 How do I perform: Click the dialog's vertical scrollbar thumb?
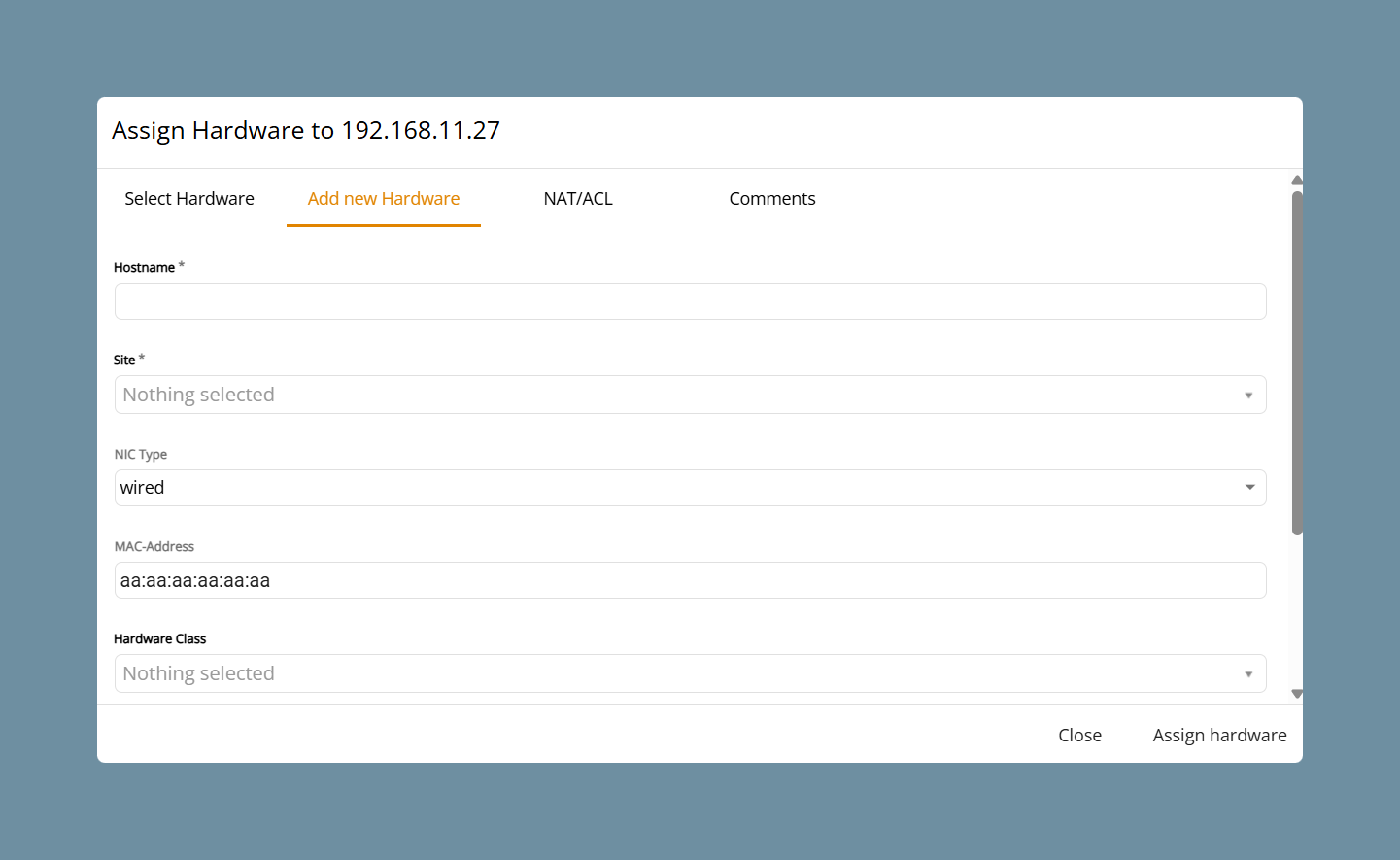point(1297,362)
